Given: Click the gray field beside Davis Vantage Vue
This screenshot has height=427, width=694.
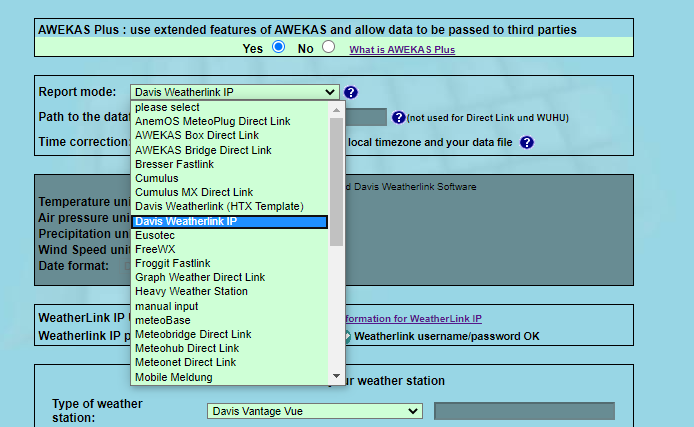Looking at the screenshot, I should (524, 411).
